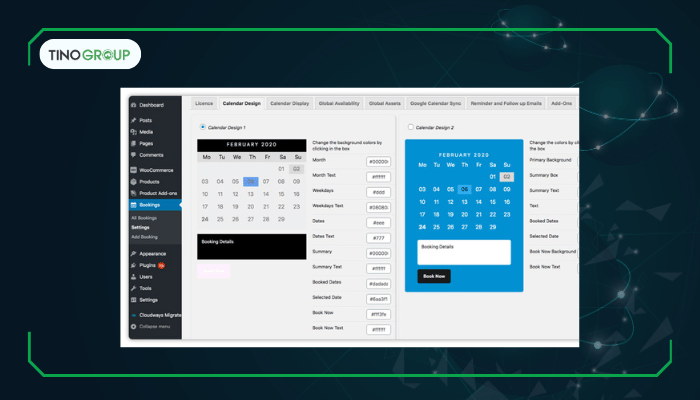The height and width of the screenshot is (400, 700).
Task: Select date 02 in Design 1 calendar
Action: [x=296, y=169]
